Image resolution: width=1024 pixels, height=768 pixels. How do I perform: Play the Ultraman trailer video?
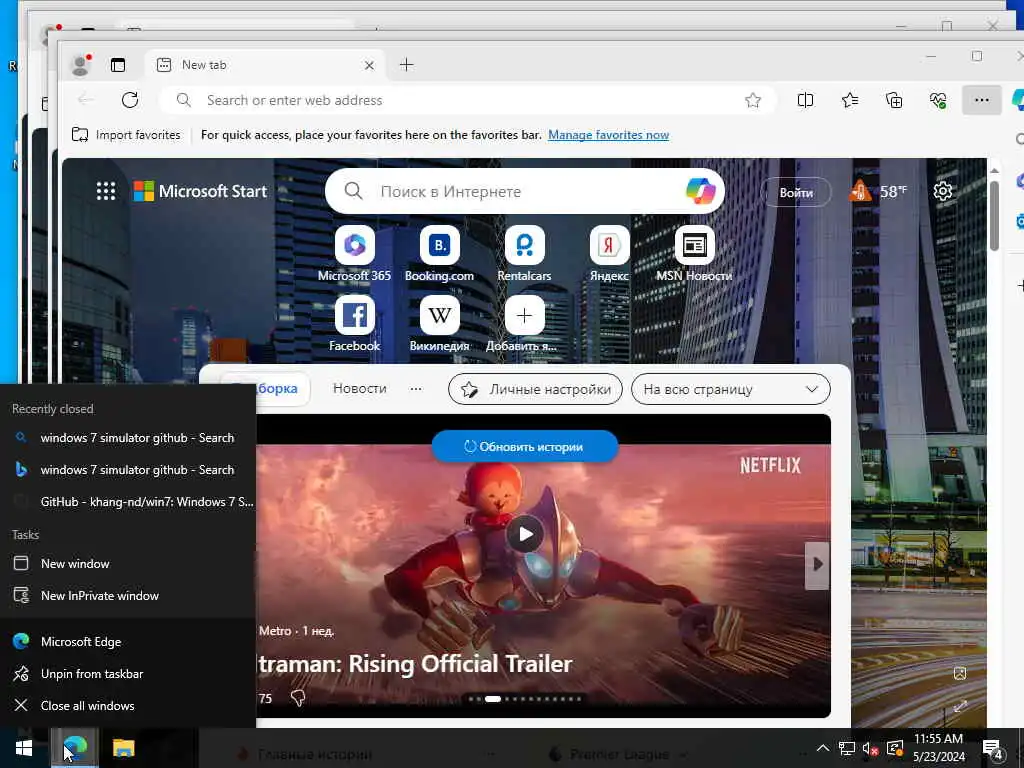click(525, 534)
